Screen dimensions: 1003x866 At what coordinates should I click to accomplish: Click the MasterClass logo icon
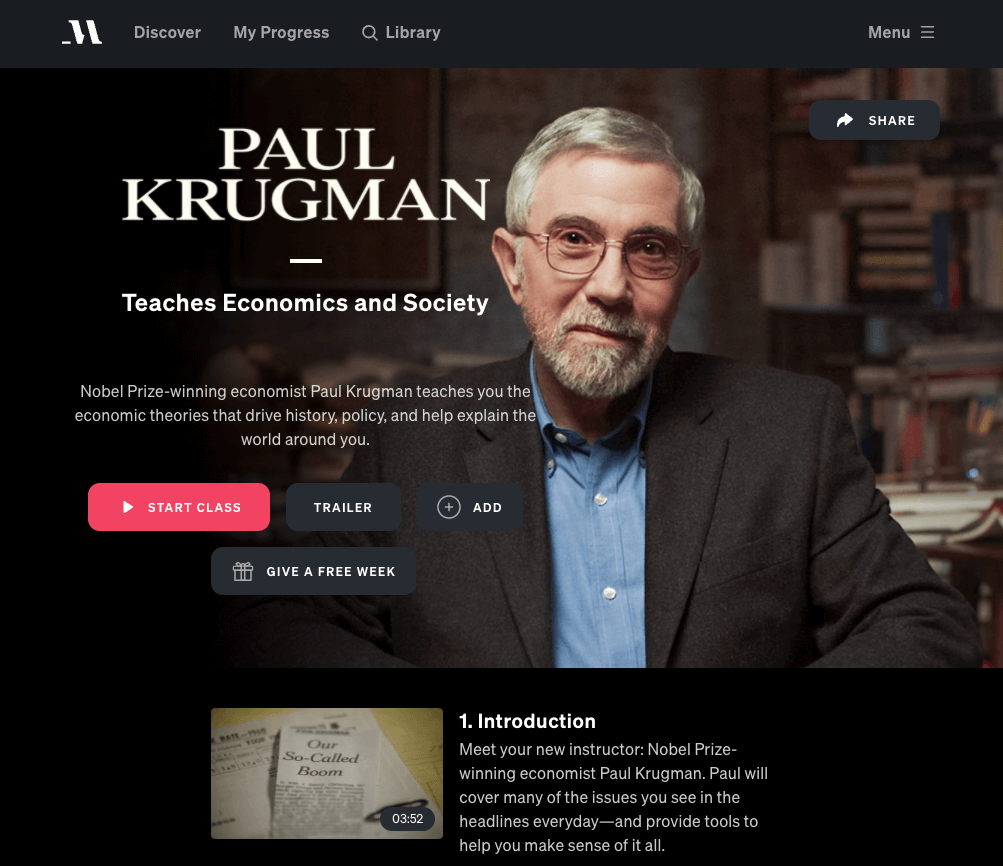[82, 32]
